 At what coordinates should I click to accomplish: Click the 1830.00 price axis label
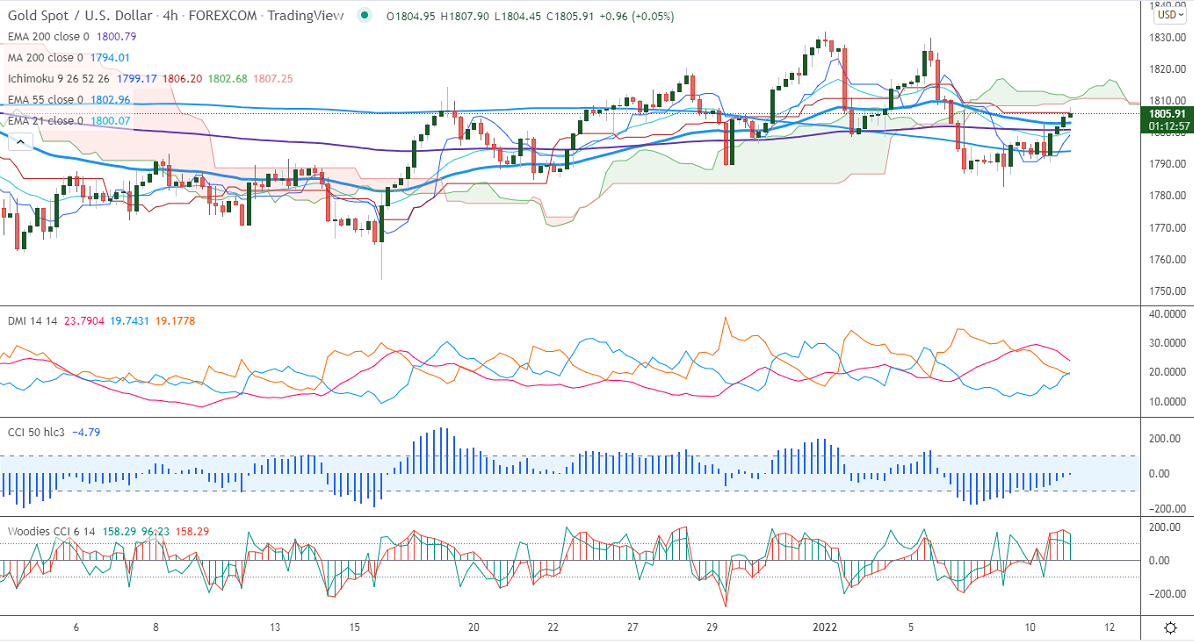pyautogui.click(x=1168, y=37)
